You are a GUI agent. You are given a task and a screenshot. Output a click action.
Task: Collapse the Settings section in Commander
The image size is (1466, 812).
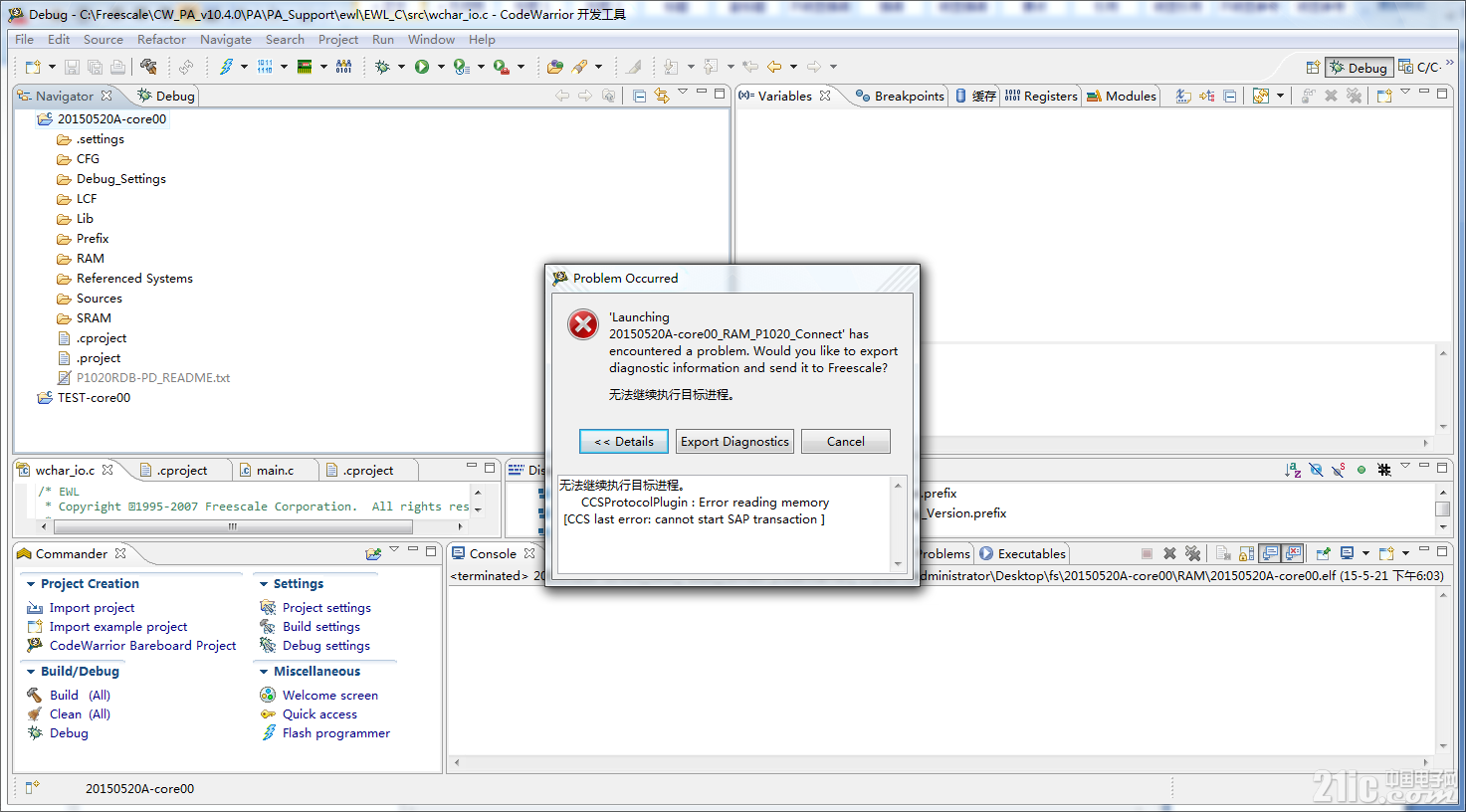coord(264,584)
